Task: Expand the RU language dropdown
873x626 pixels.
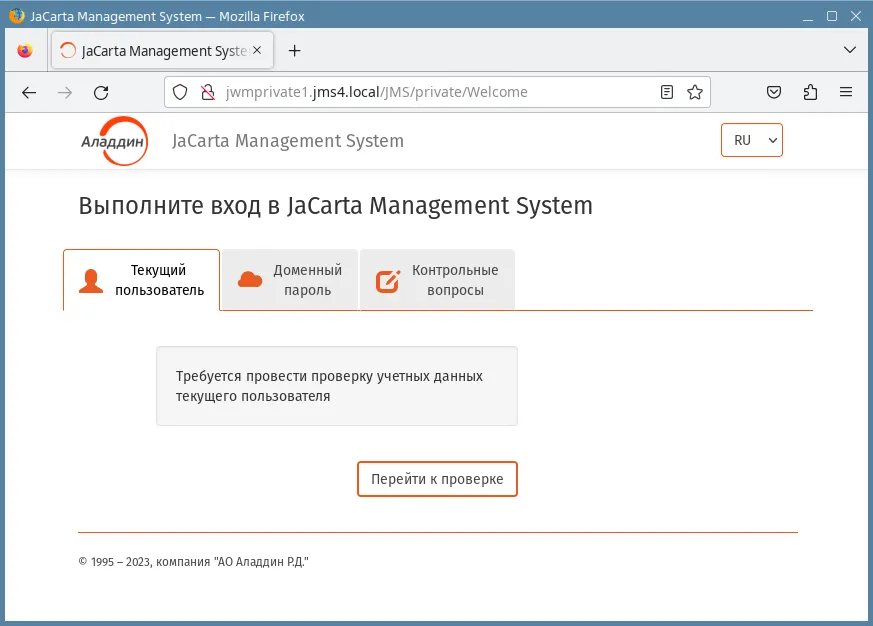Action: [x=752, y=140]
